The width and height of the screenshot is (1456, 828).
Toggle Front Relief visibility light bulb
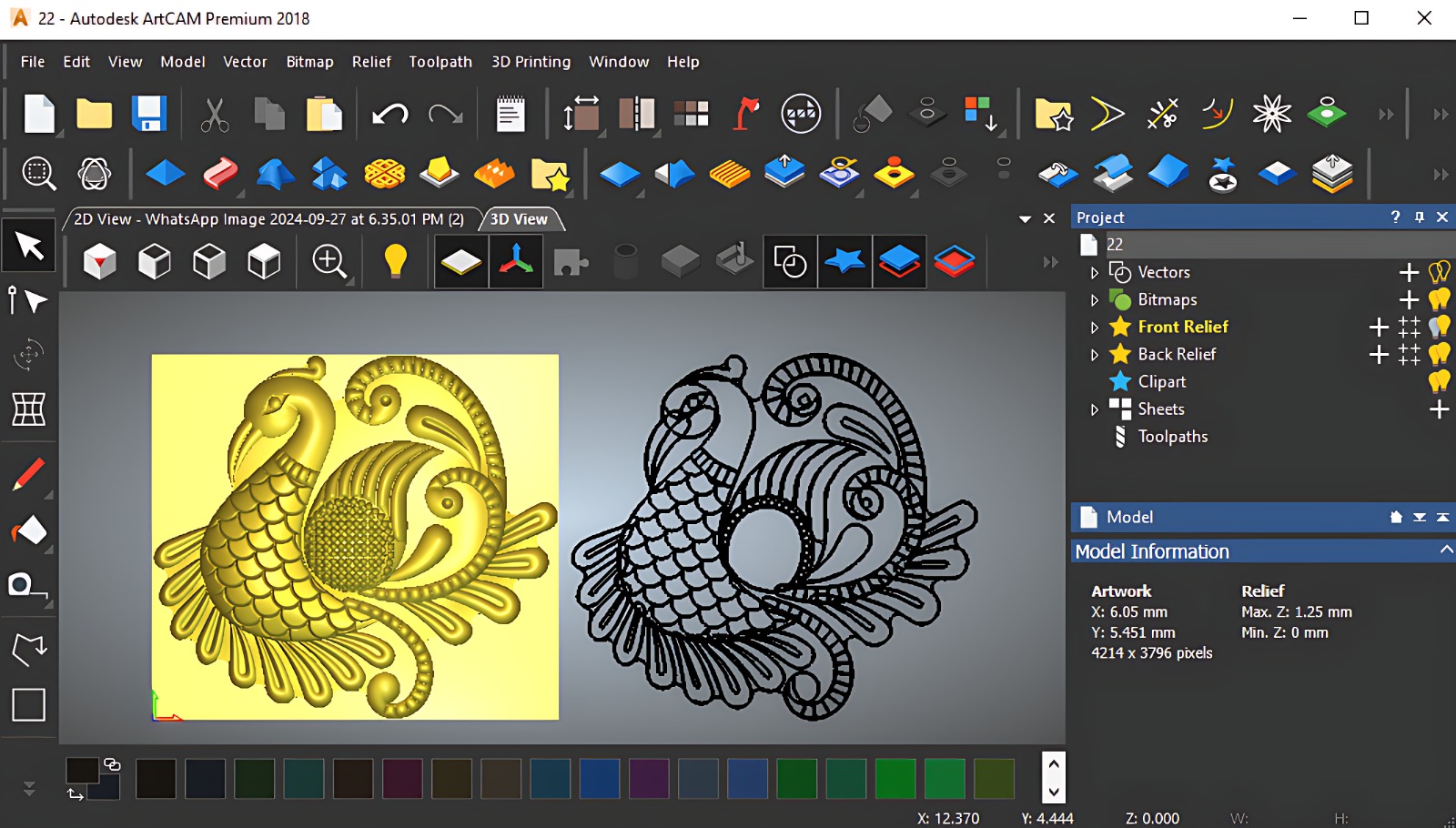[1439, 327]
